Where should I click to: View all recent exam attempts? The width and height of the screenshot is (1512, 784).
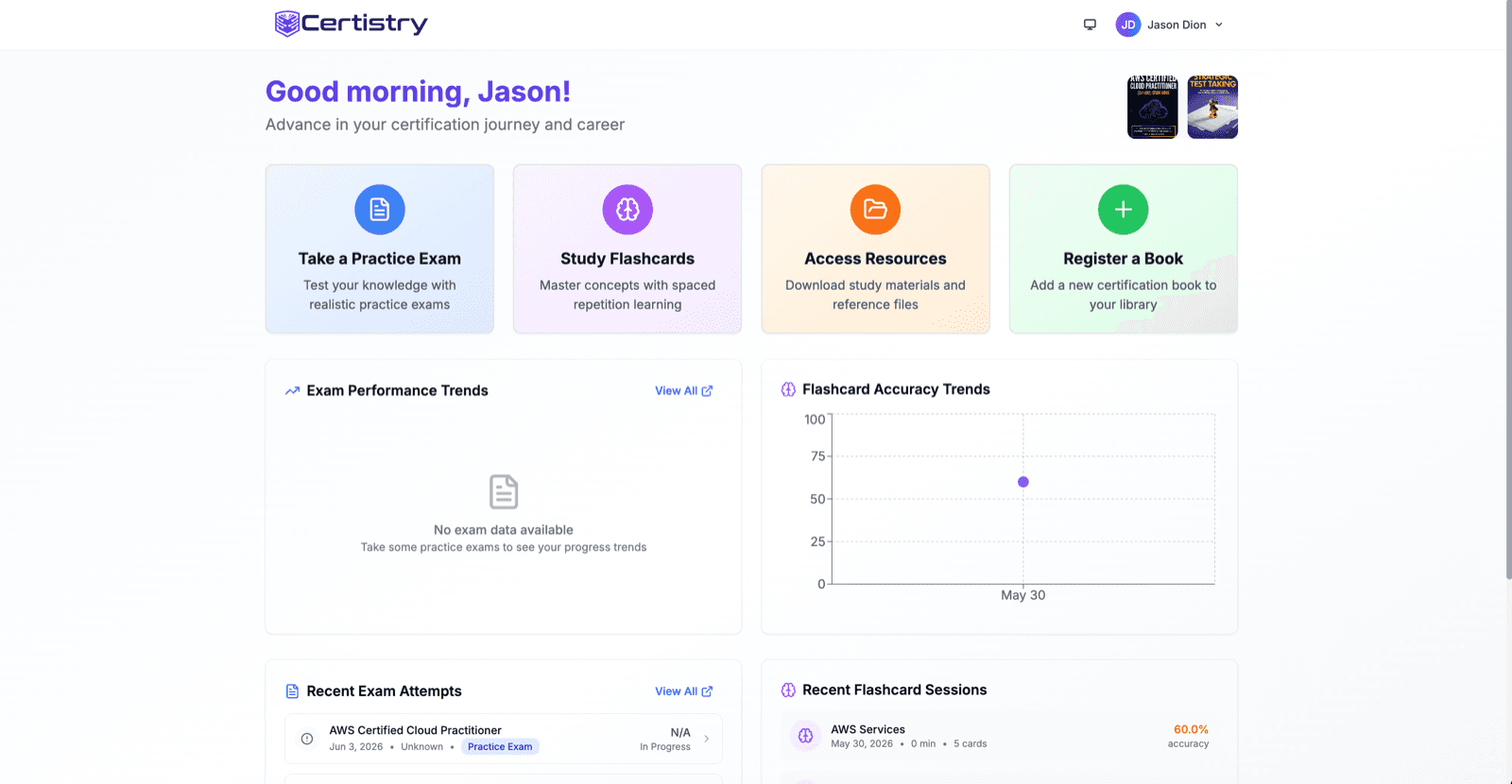(683, 691)
